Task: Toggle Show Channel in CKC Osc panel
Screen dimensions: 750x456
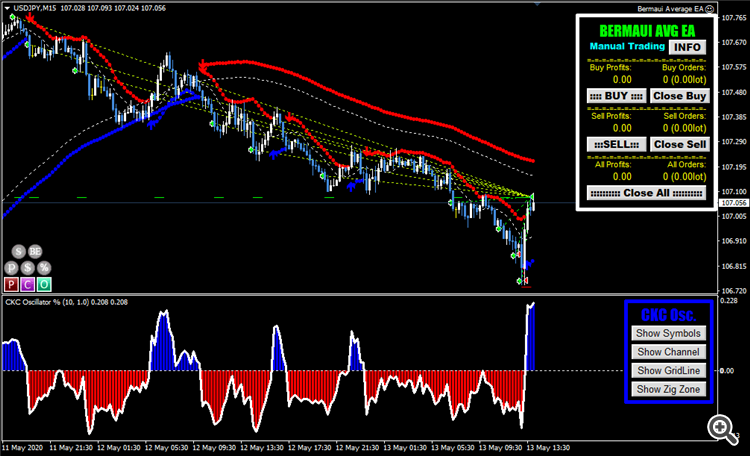Action: [x=668, y=352]
